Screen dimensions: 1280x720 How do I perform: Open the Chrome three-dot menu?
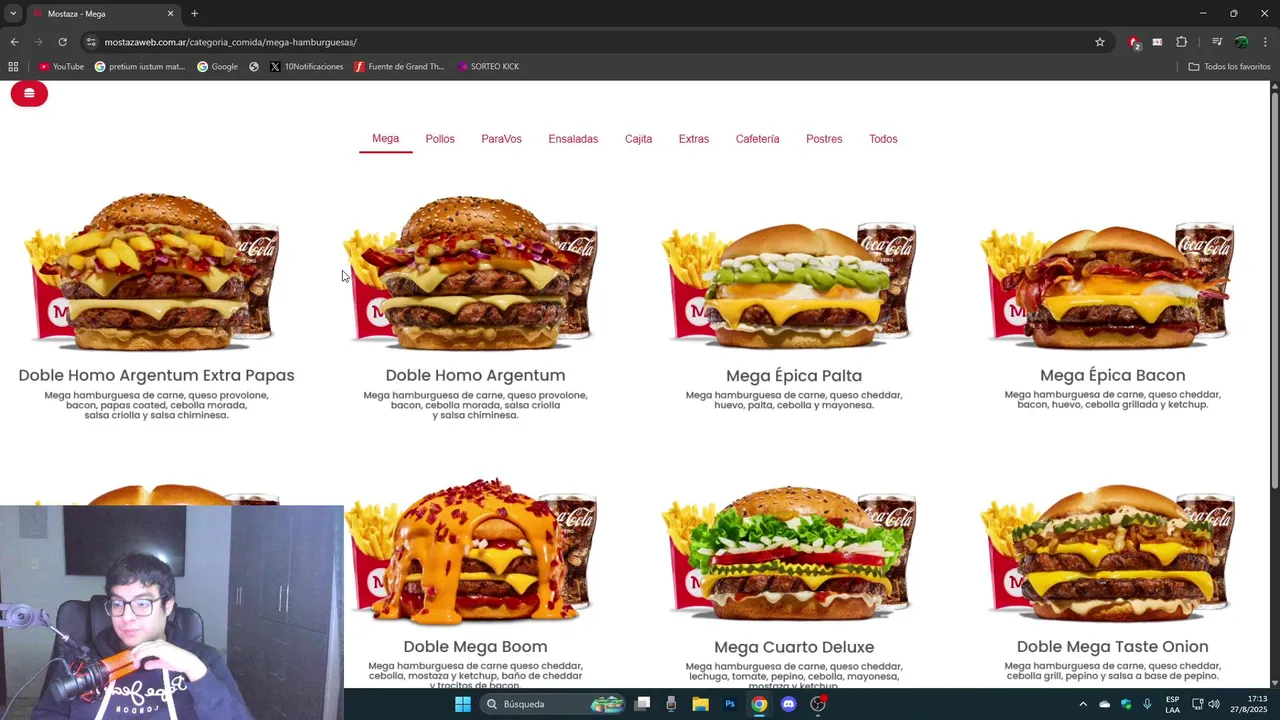1265,42
